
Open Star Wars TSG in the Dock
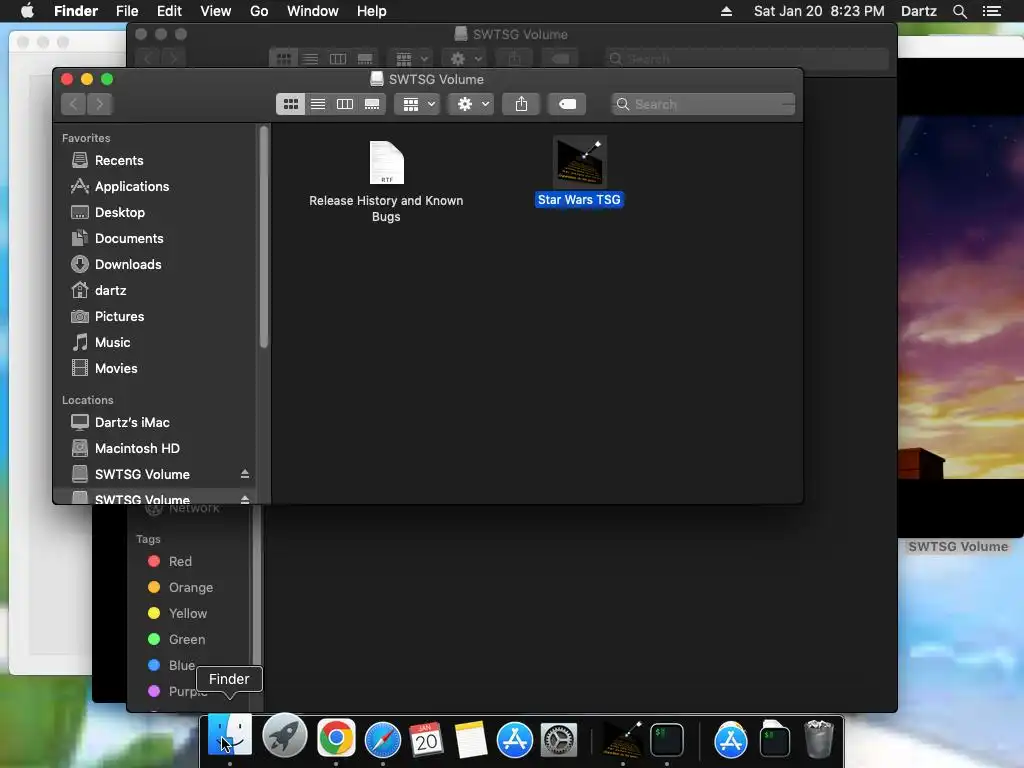[x=622, y=739]
